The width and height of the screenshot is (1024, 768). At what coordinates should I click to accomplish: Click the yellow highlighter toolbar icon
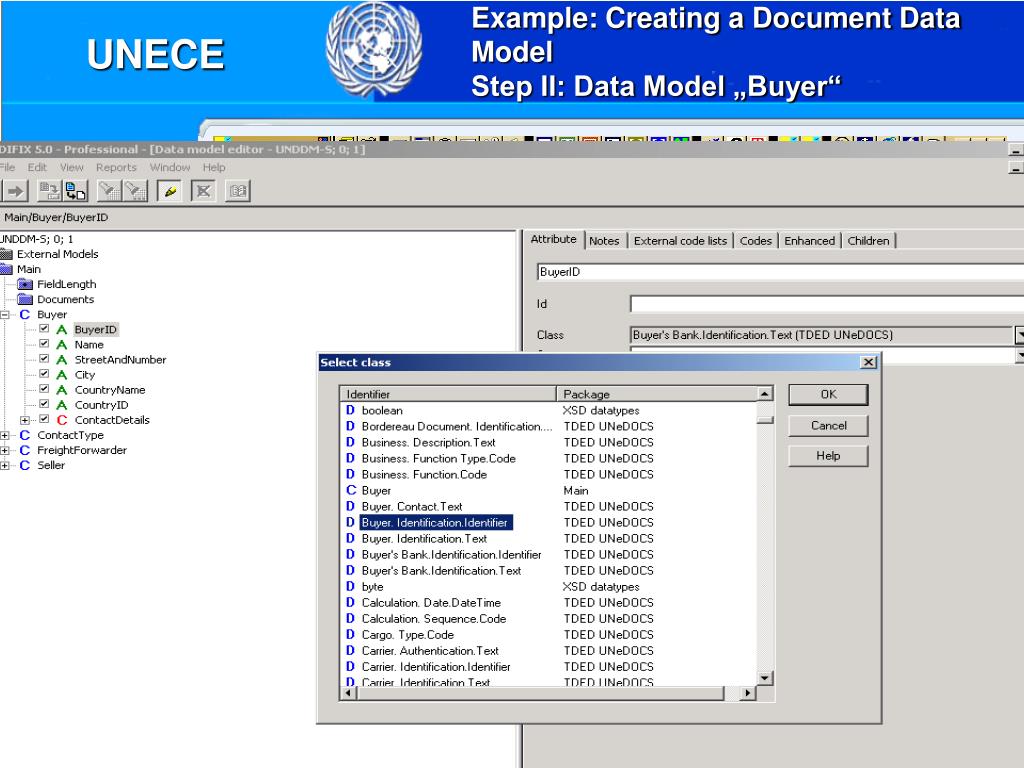[170, 191]
